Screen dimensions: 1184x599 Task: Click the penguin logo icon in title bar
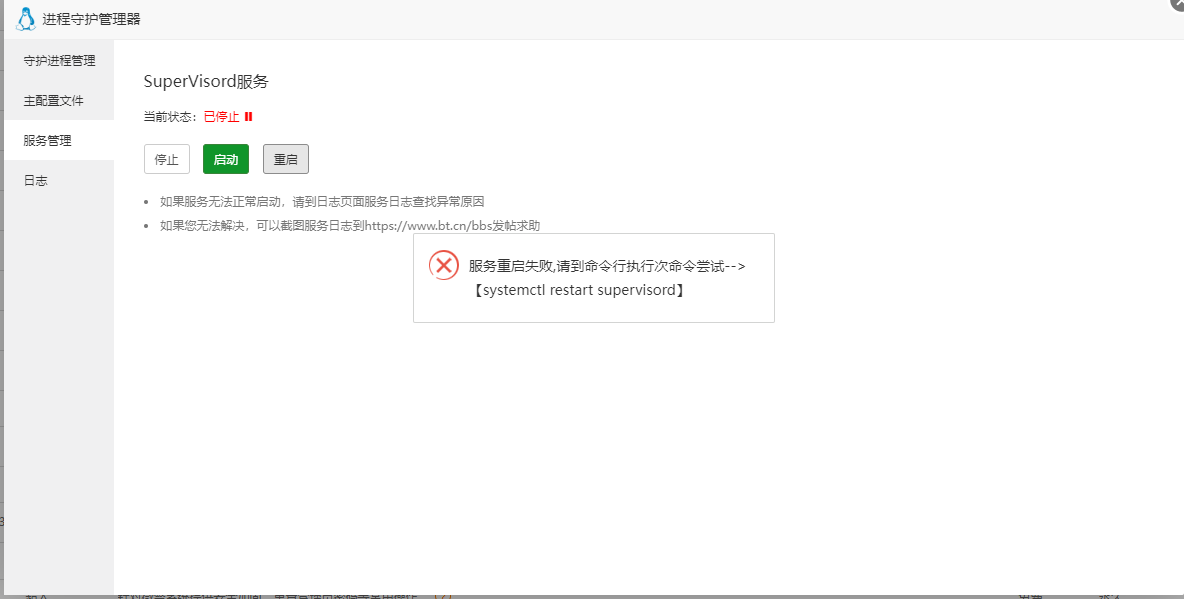pos(26,19)
